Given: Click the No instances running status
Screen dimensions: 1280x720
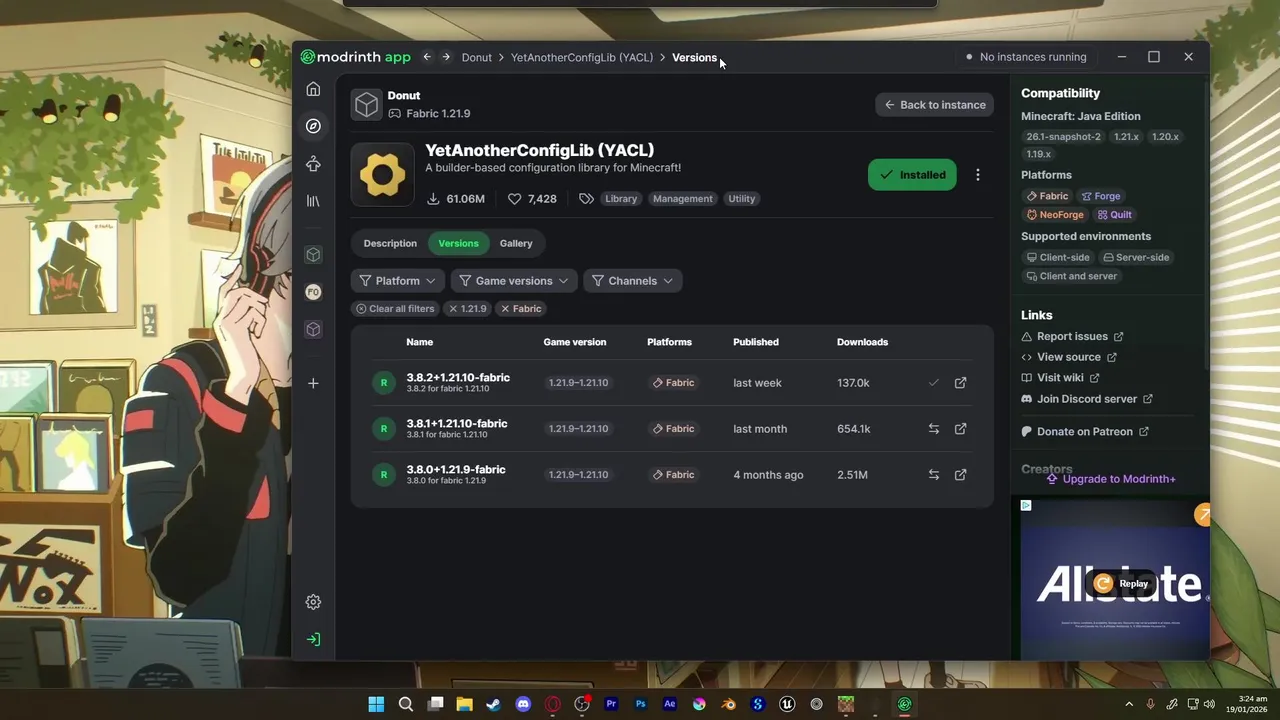Looking at the screenshot, I should 1026,57.
